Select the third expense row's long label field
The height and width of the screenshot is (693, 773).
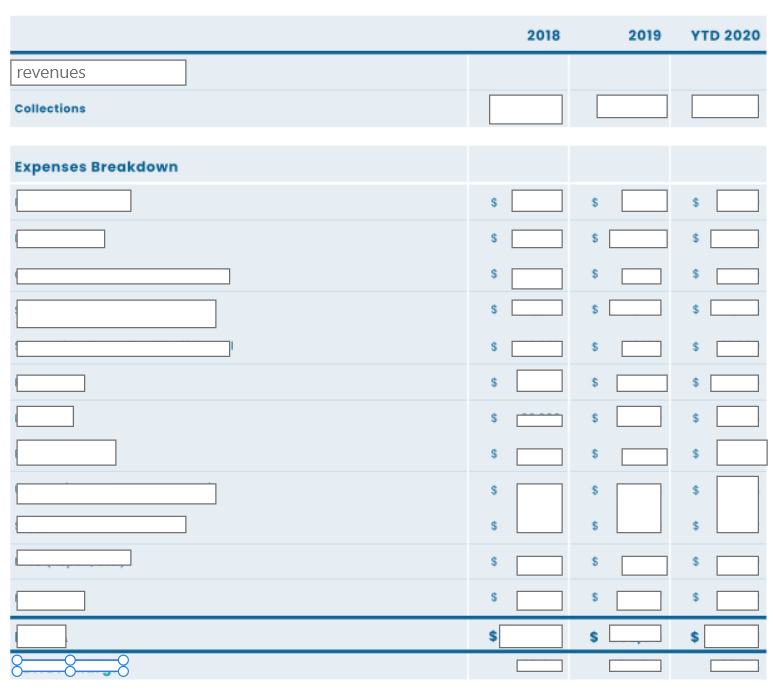pos(123,276)
